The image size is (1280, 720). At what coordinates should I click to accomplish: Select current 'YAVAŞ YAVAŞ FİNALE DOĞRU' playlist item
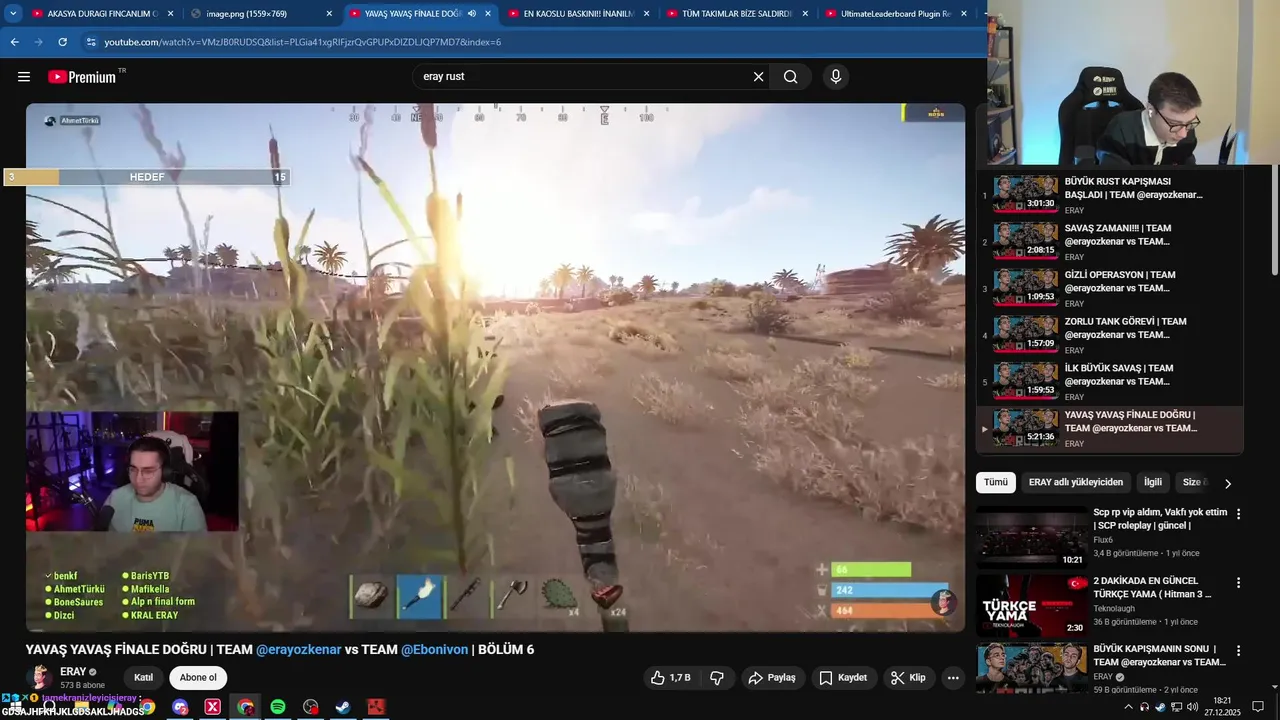1110,429
